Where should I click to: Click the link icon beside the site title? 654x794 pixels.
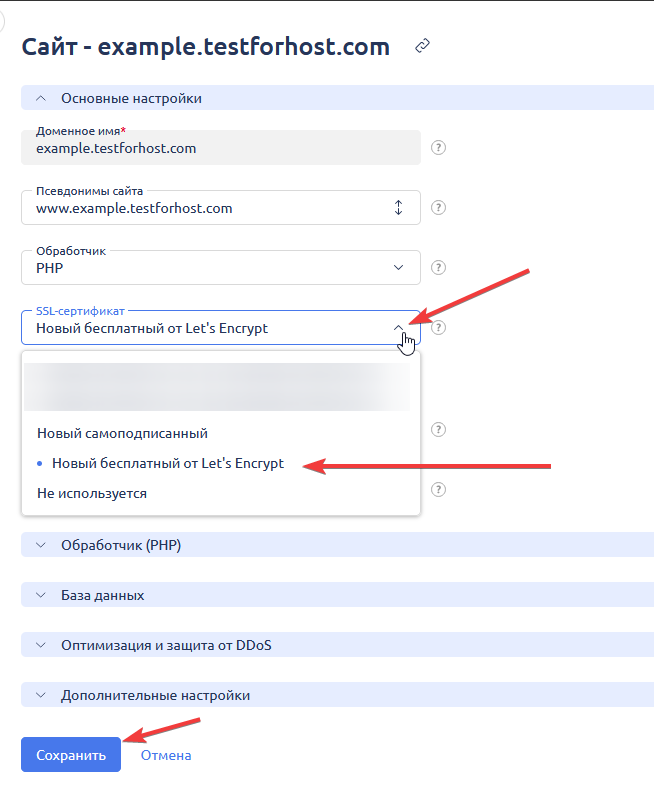pos(423,46)
